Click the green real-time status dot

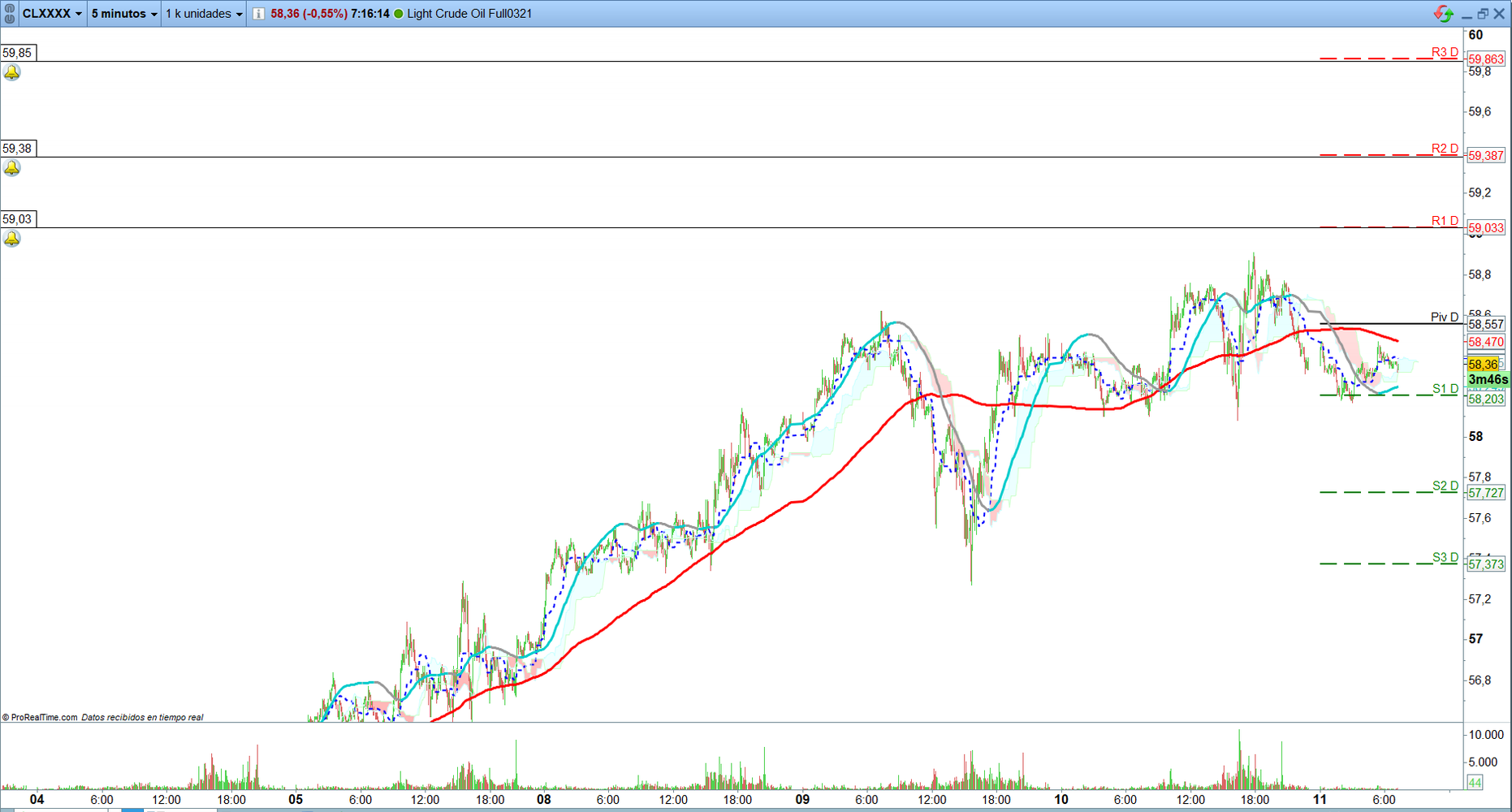[399, 14]
